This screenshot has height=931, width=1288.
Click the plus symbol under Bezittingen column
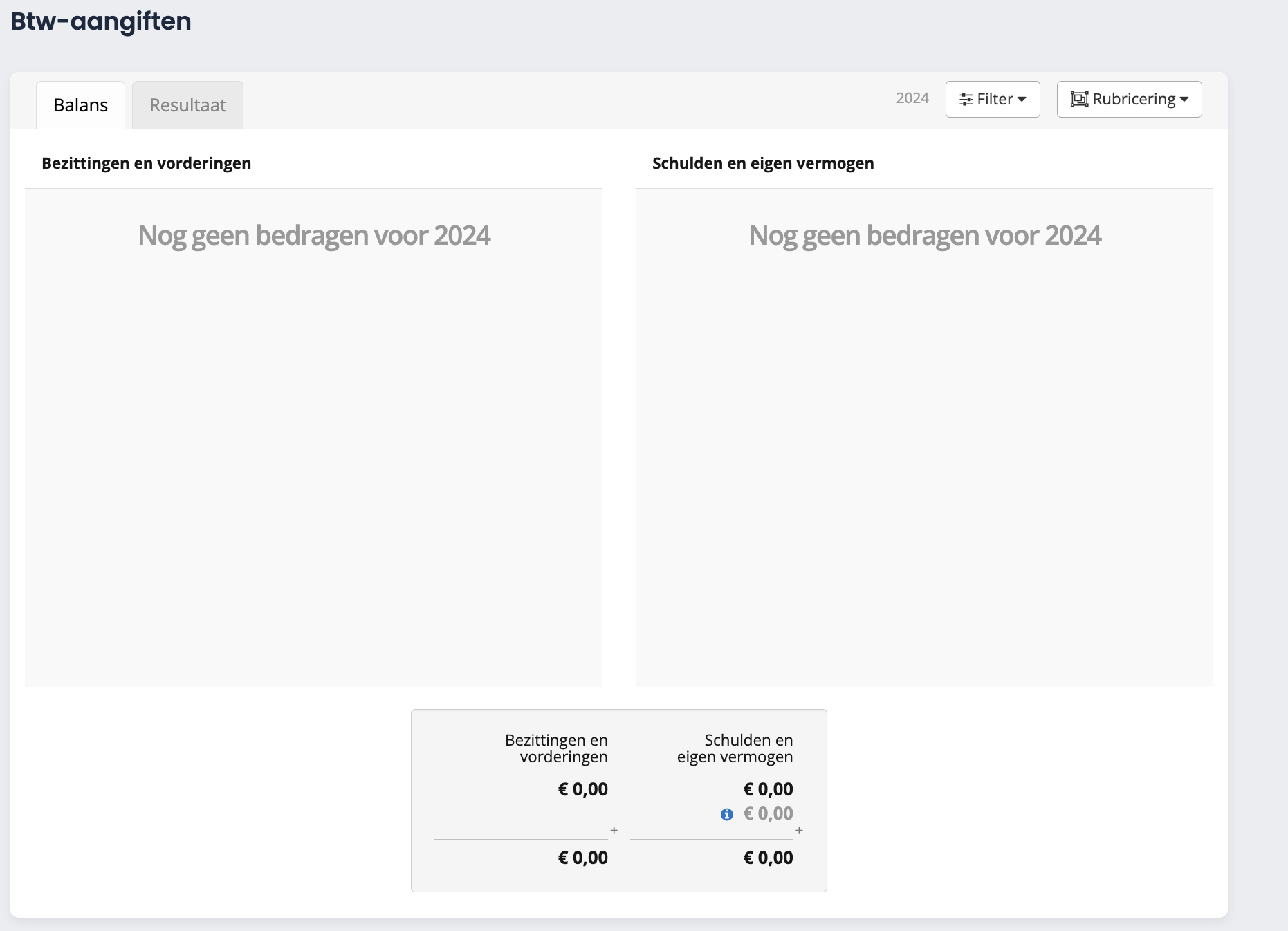pos(614,831)
